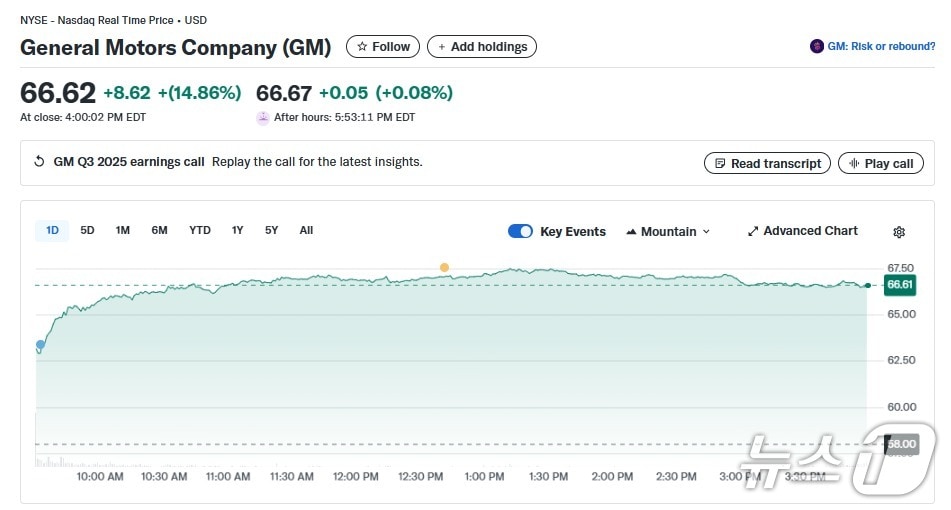Viewport: 951px width, 510px height.
Task: Open chart settings gear icon
Action: click(898, 232)
